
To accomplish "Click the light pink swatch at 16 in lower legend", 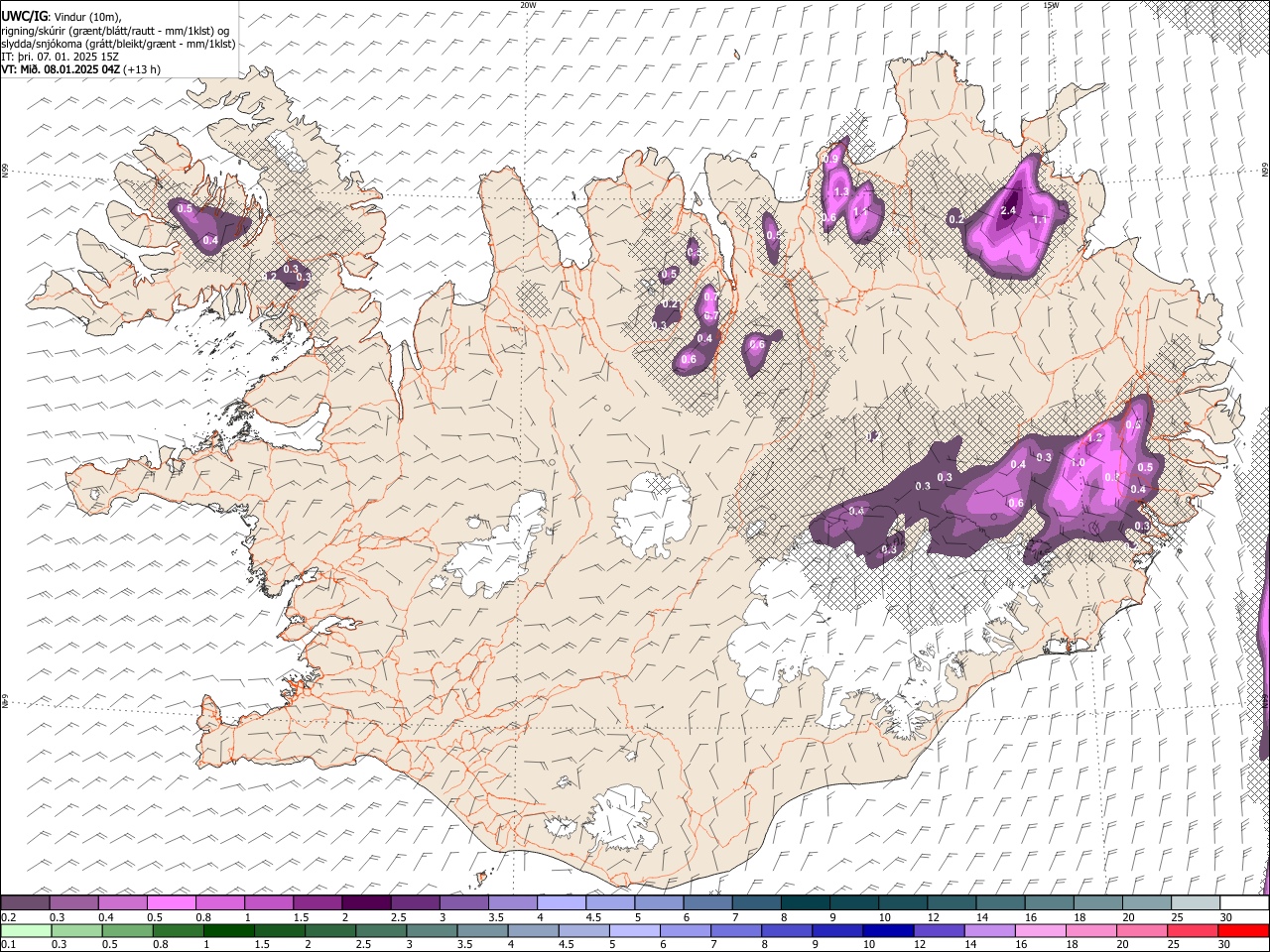I will point(1040,930).
